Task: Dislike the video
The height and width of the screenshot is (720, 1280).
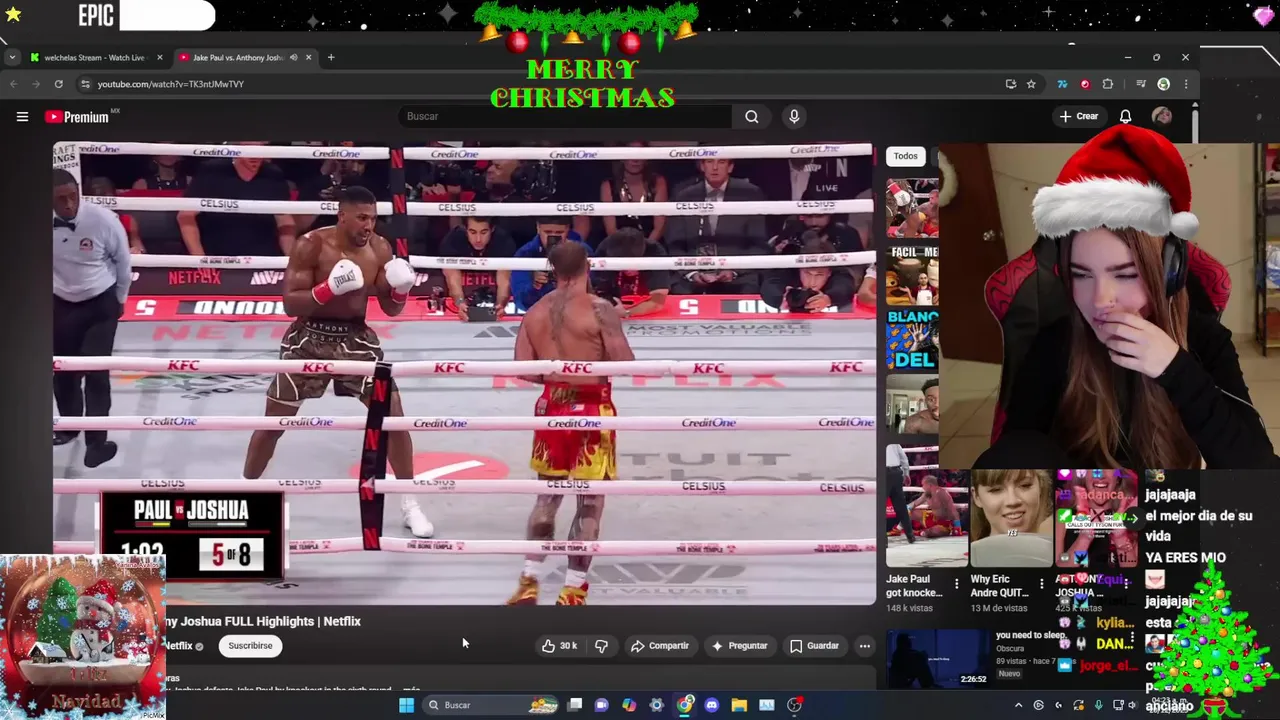Action: pyautogui.click(x=601, y=646)
